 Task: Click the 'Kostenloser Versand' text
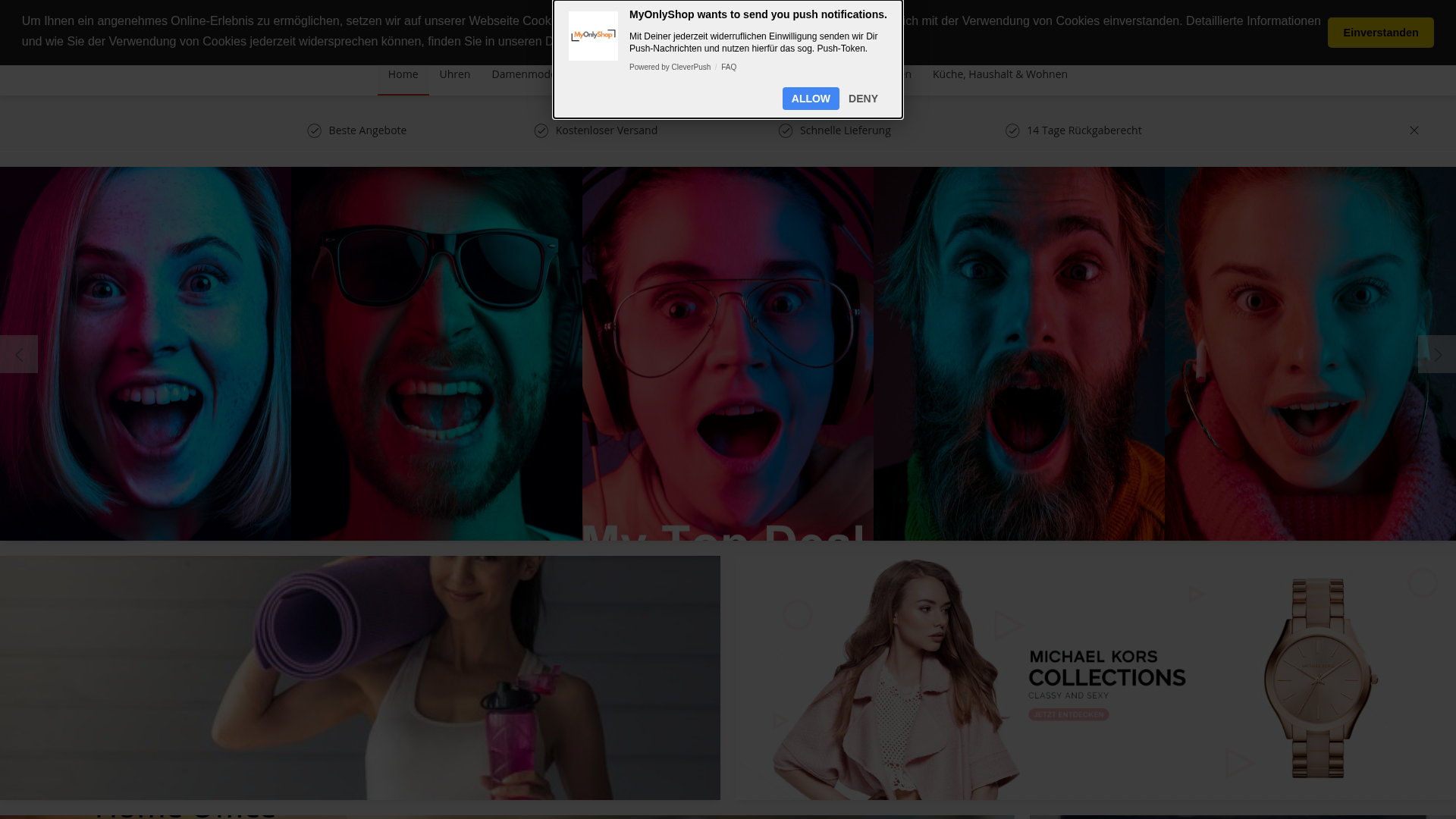pyautogui.click(x=607, y=130)
